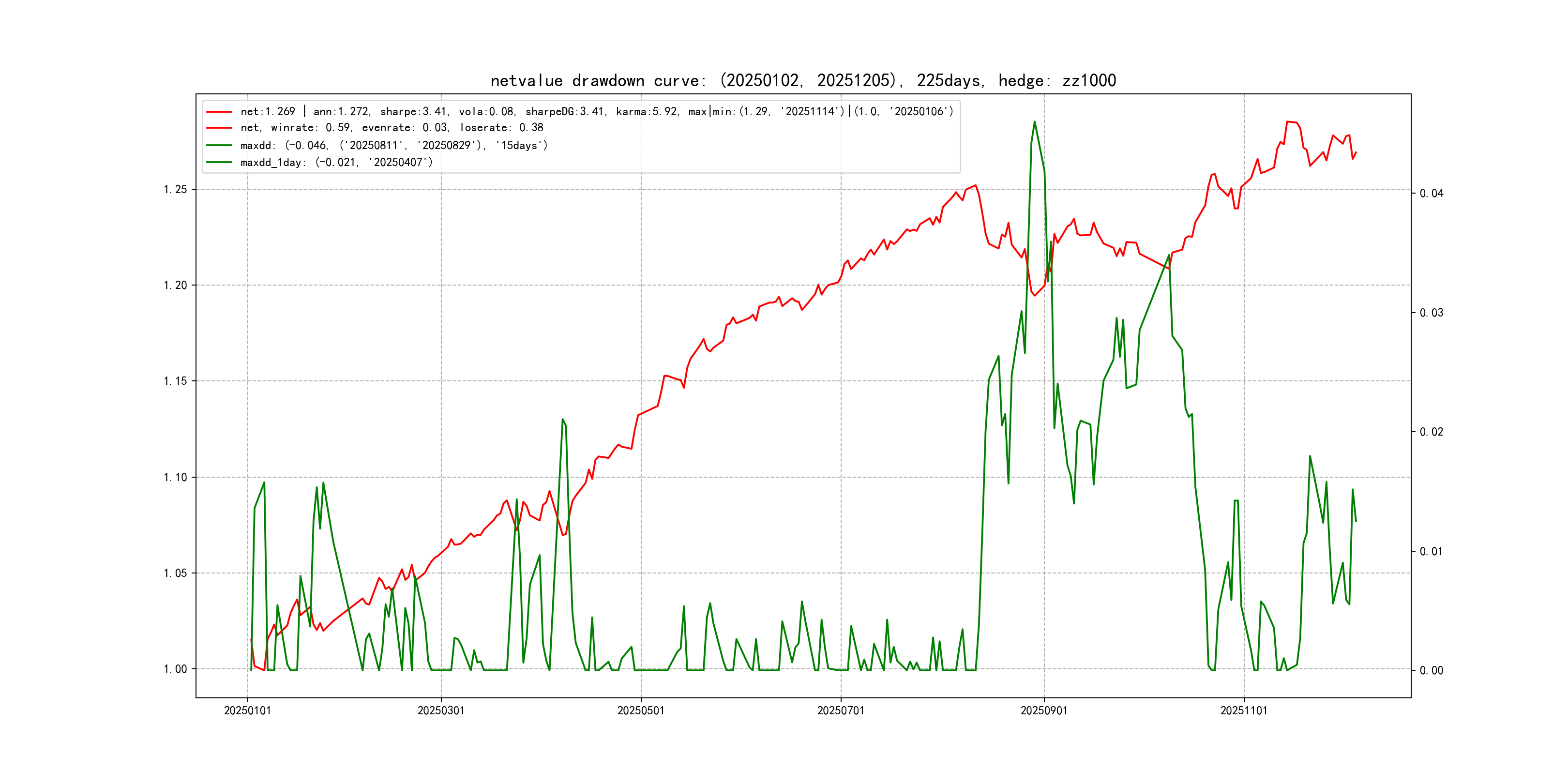Click the highest green drawdown peak near 20250901
The height and width of the screenshot is (784, 1568).
[x=1034, y=122]
